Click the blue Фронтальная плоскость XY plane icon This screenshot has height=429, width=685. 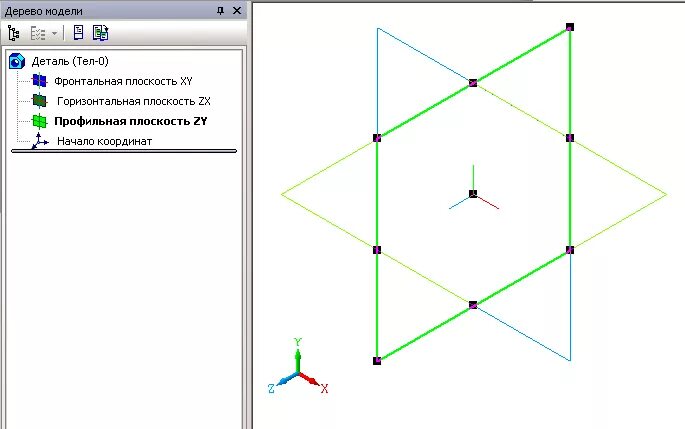coord(39,80)
